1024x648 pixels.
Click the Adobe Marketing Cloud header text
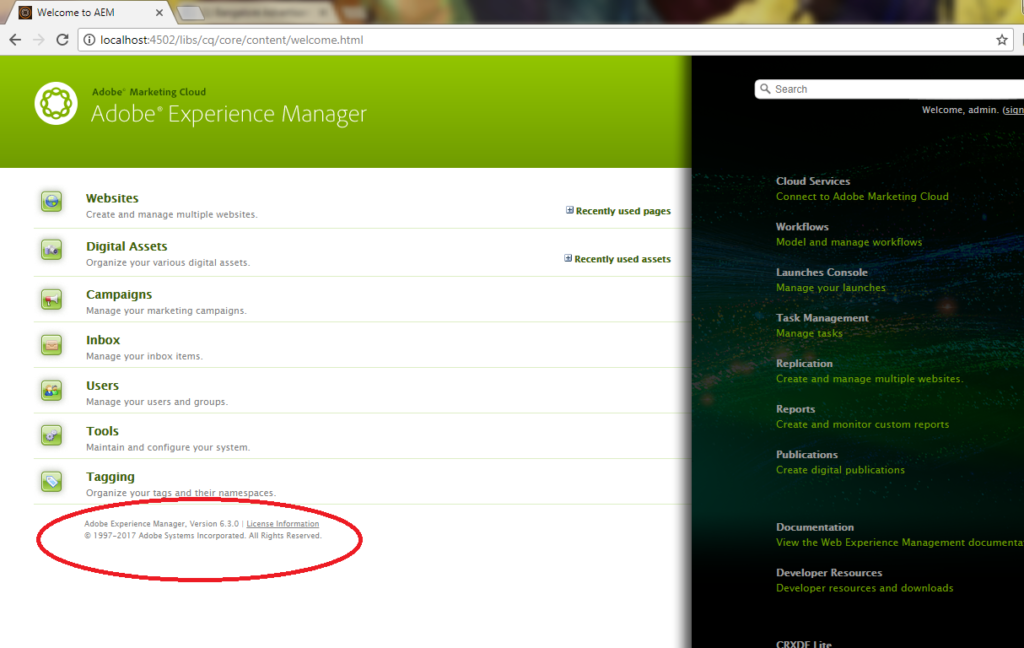click(x=149, y=92)
